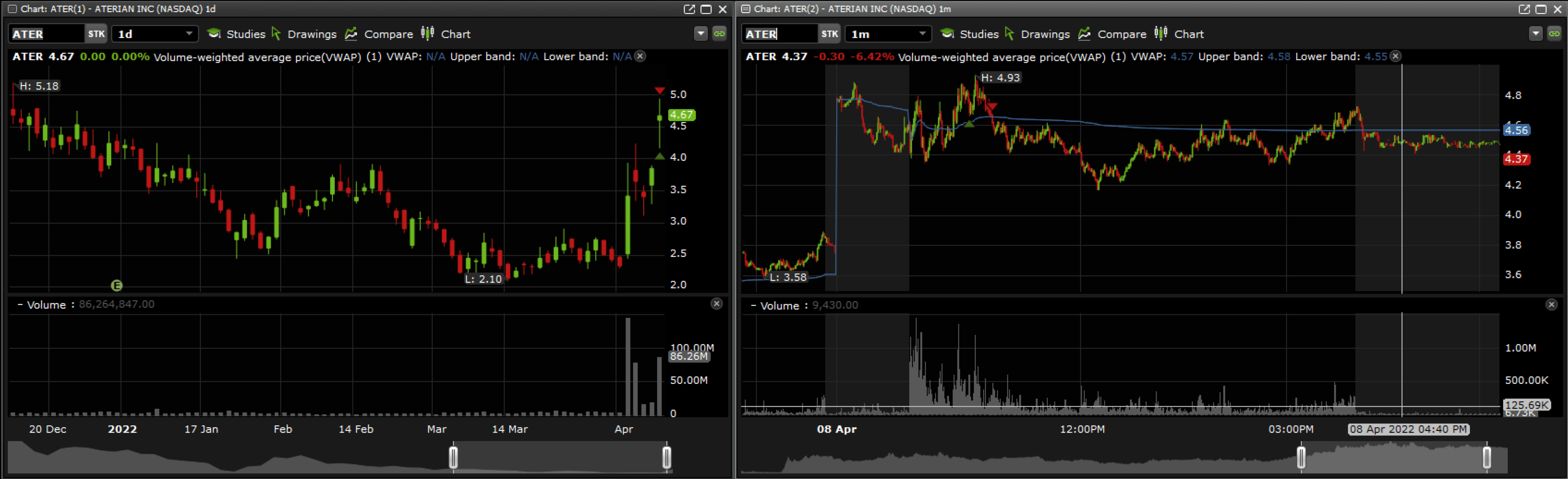Collapse Volume panel in 1m chart
1568x479 pixels.
pyautogui.click(x=754, y=305)
